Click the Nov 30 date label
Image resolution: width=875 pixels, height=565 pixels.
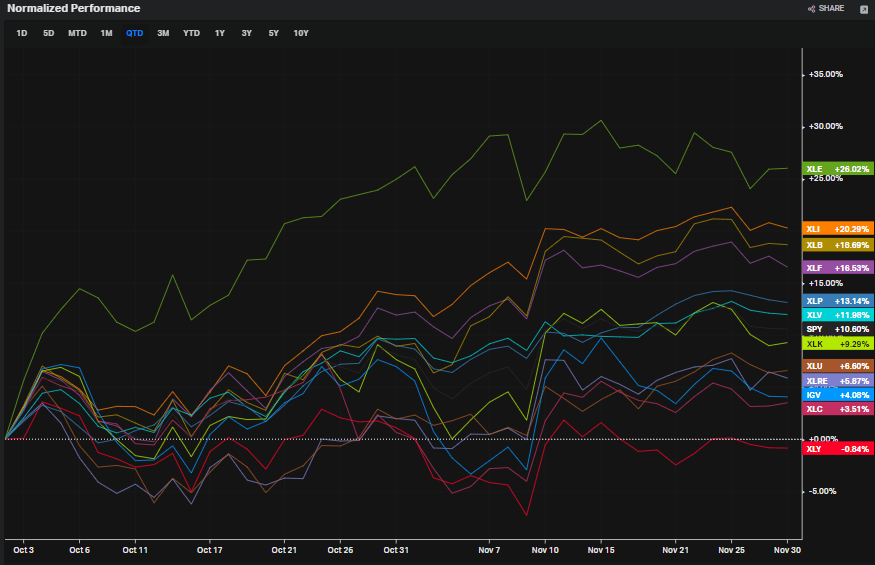click(787, 550)
